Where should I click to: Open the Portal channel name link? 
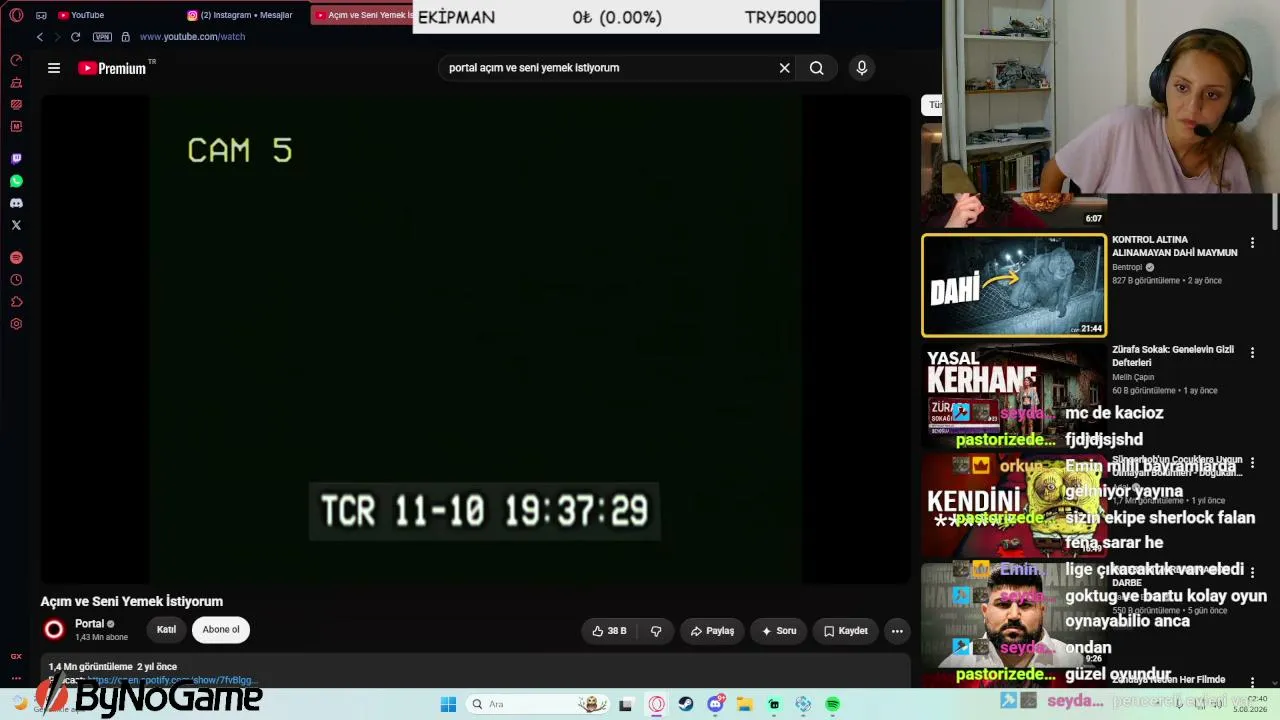click(89, 624)
